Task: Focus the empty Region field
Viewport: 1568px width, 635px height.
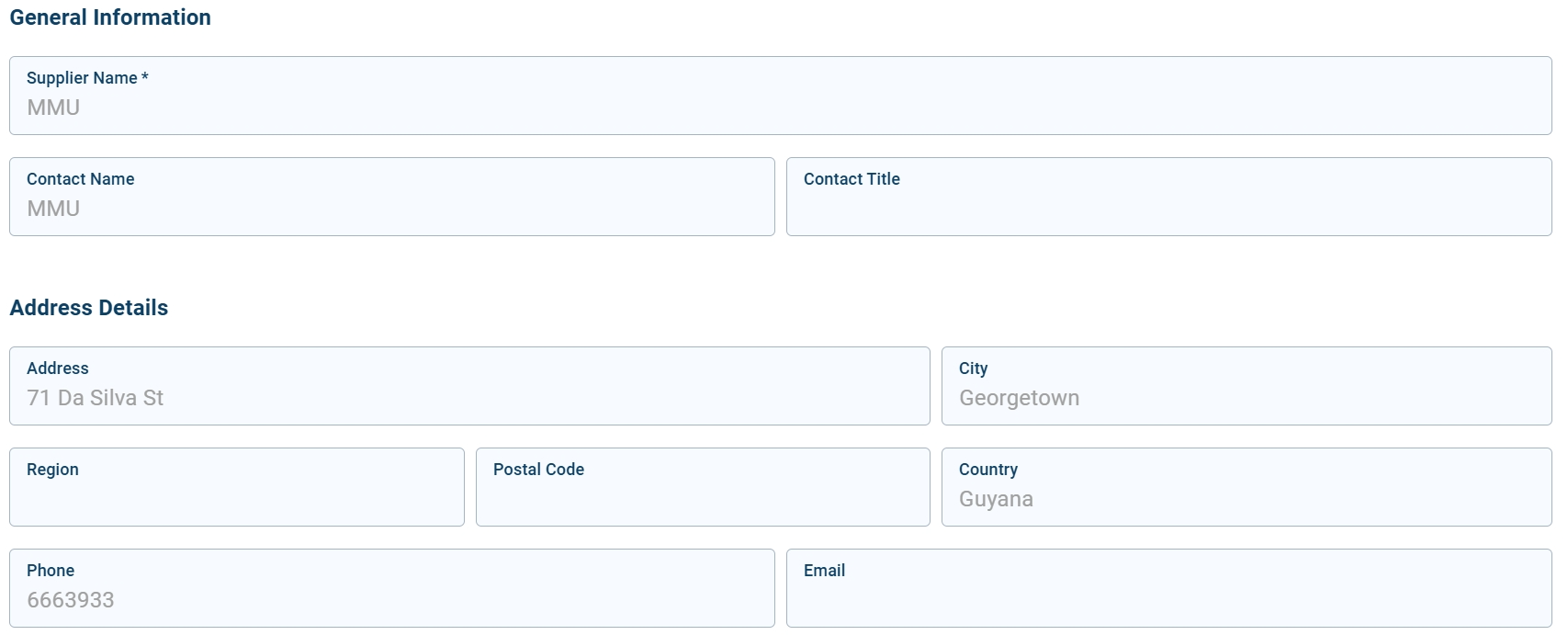Action: click(x=236, y=499)
